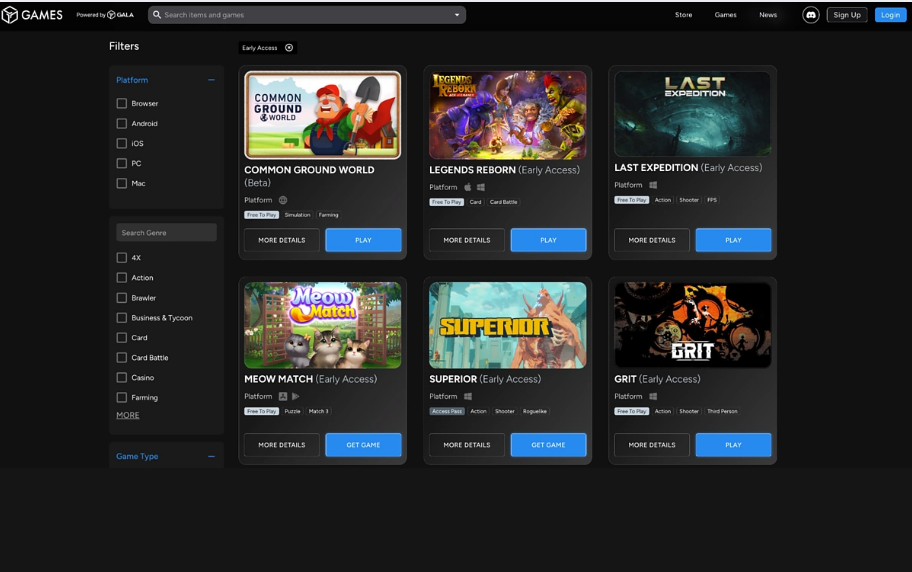Click the Gala Games cube logo
Screen dimensions: 912x572
tap(10, 15)
